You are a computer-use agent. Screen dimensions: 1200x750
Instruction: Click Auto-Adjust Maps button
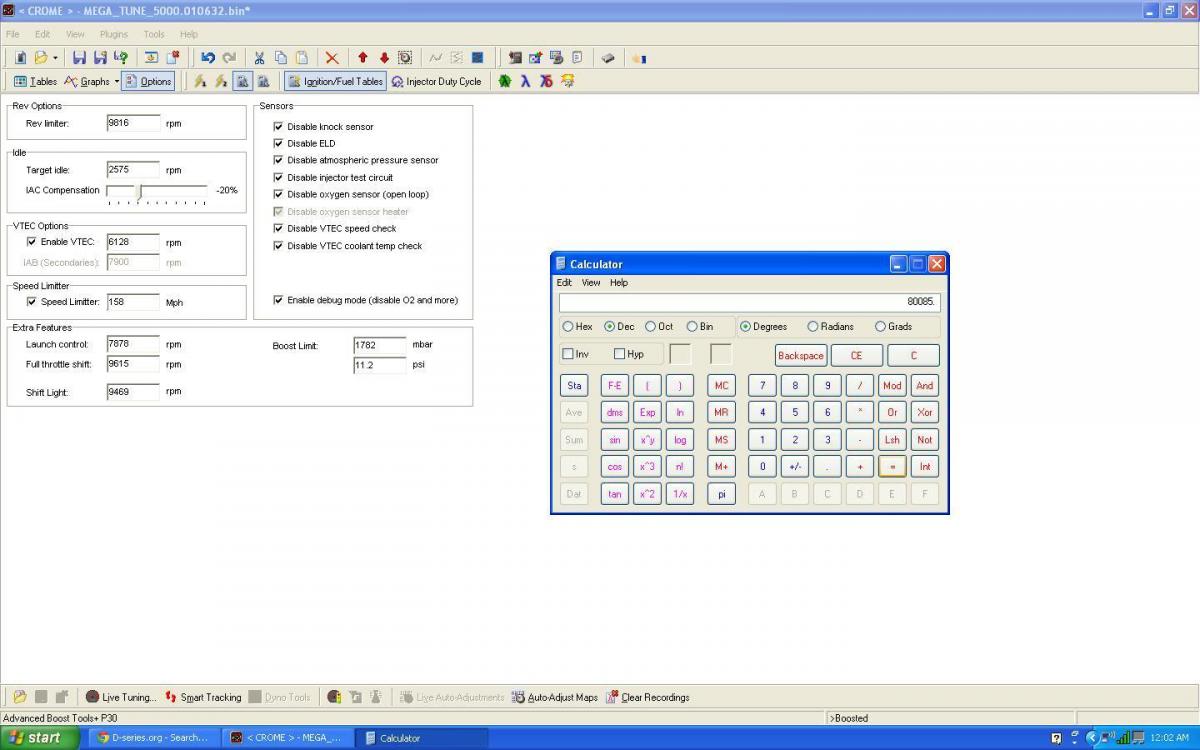pyautogui.click(x=554, y=697)
